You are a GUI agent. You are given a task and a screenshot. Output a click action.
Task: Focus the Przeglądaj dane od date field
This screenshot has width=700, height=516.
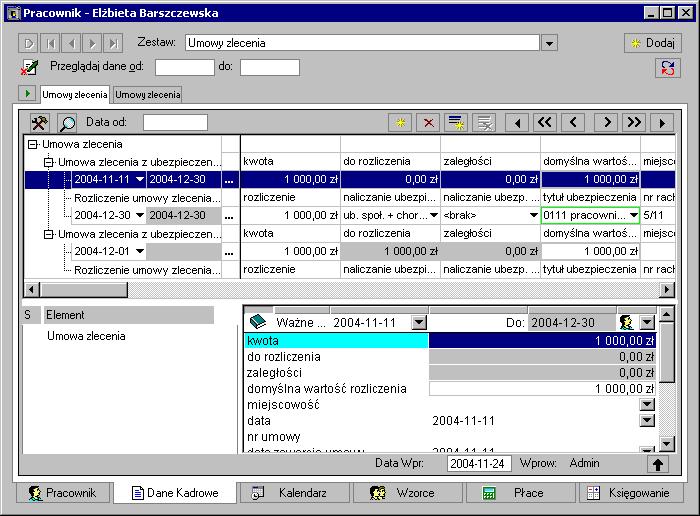point(185,67)
